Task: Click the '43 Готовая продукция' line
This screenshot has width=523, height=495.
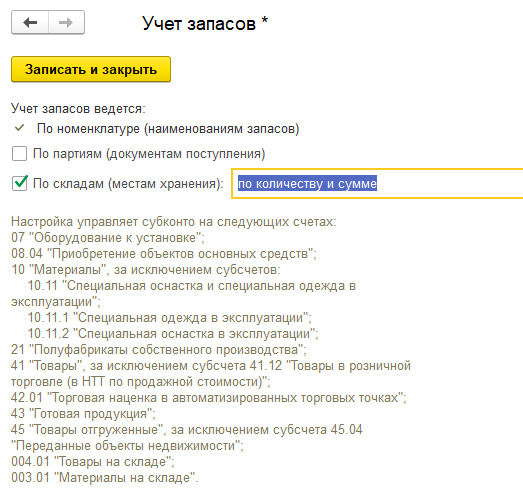Action: click(x=83, y=414)
